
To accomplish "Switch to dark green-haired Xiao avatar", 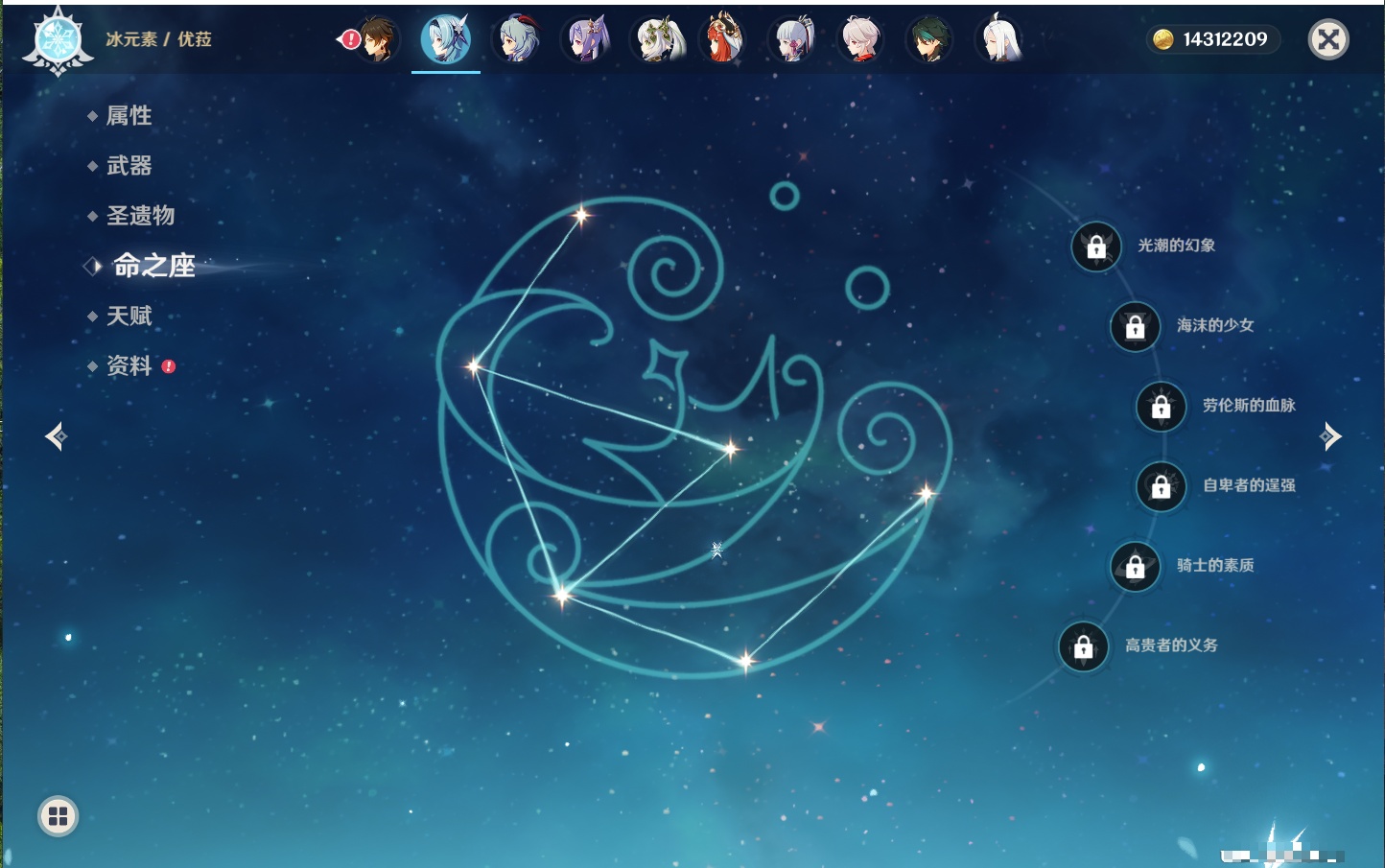I will click(928, 39).
